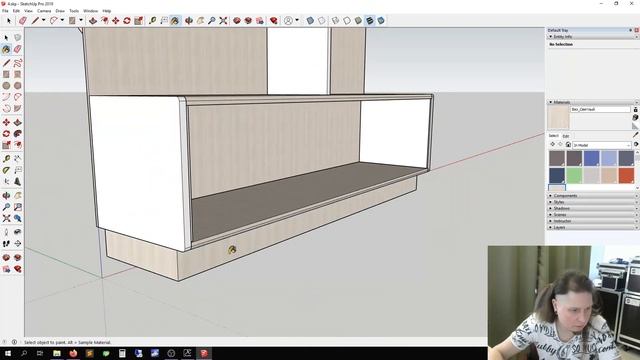Collapse the Entity Info panel
Screen dimensions: 640x360
[593, 37]
